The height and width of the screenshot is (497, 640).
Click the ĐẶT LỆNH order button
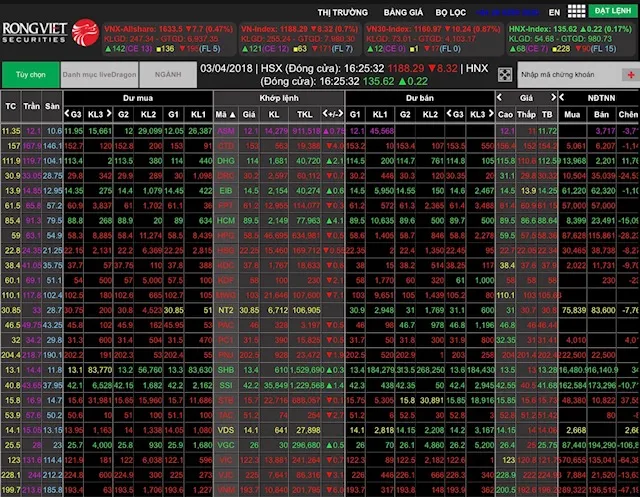[x=611, y=10]
